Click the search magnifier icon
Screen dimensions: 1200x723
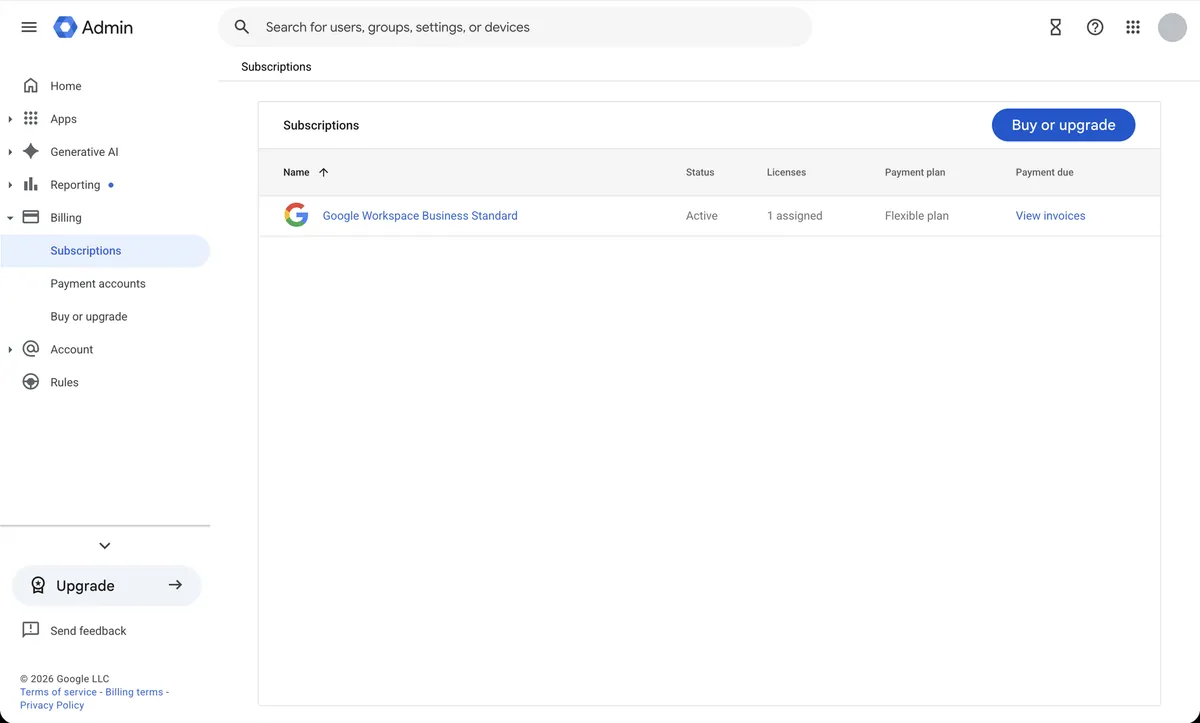pos(242,27)
